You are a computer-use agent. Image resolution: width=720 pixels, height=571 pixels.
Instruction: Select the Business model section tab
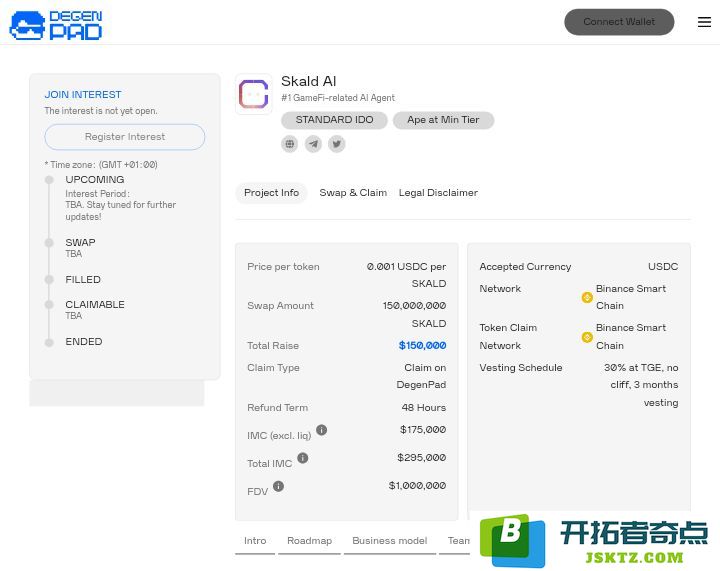(x=389, y=541)
